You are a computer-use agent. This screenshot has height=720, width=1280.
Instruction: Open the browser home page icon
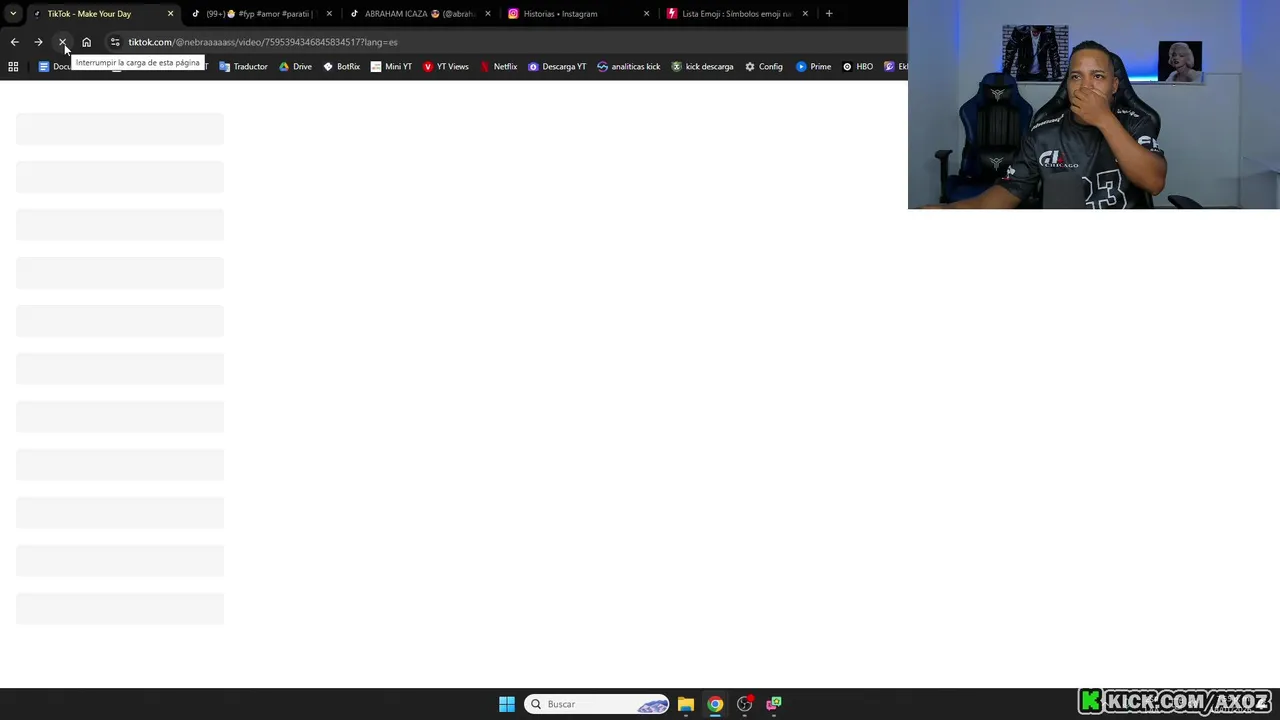click(x=86, y=42)
